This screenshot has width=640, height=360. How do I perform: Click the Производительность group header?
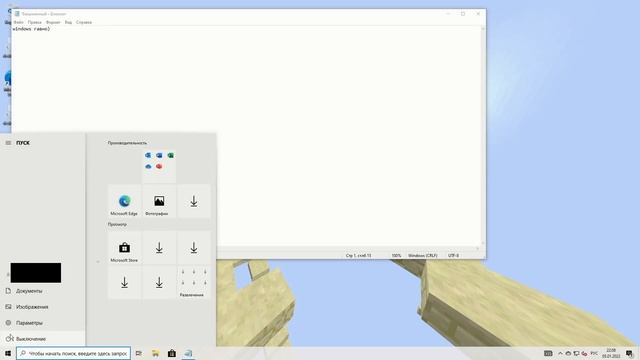[x=127, y=143]
